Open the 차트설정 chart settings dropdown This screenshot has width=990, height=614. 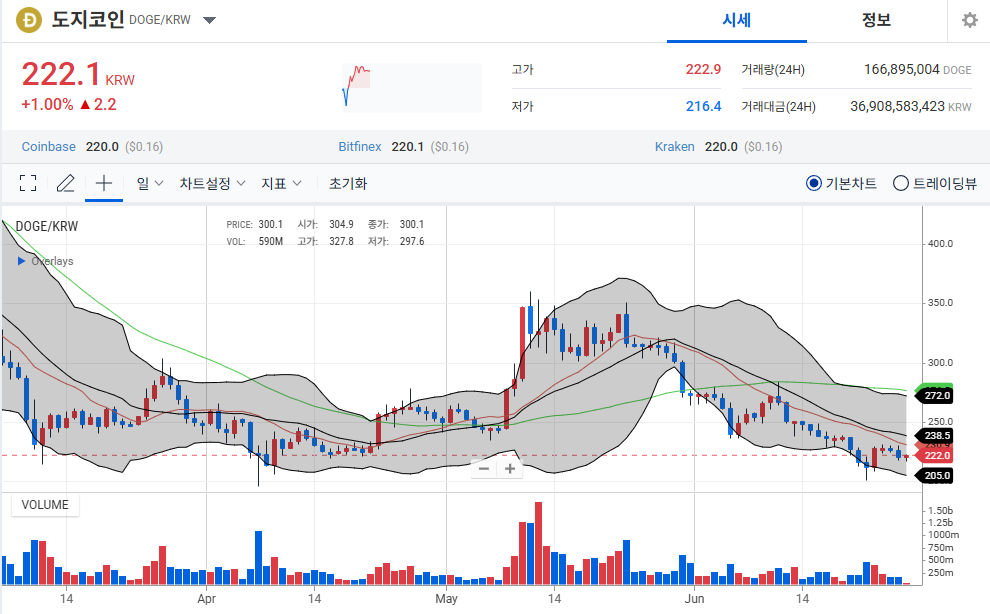208,183
